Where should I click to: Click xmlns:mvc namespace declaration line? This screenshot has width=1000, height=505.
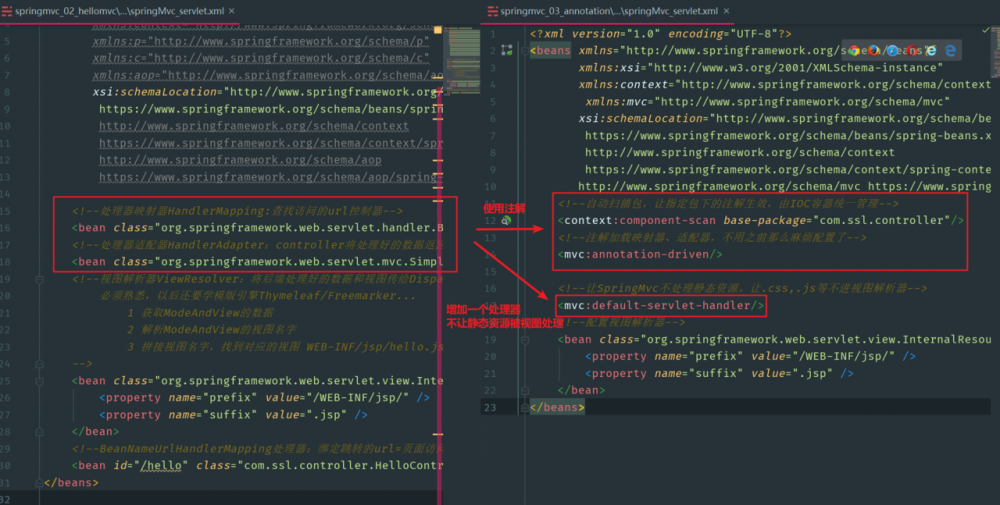click(768, 102)
